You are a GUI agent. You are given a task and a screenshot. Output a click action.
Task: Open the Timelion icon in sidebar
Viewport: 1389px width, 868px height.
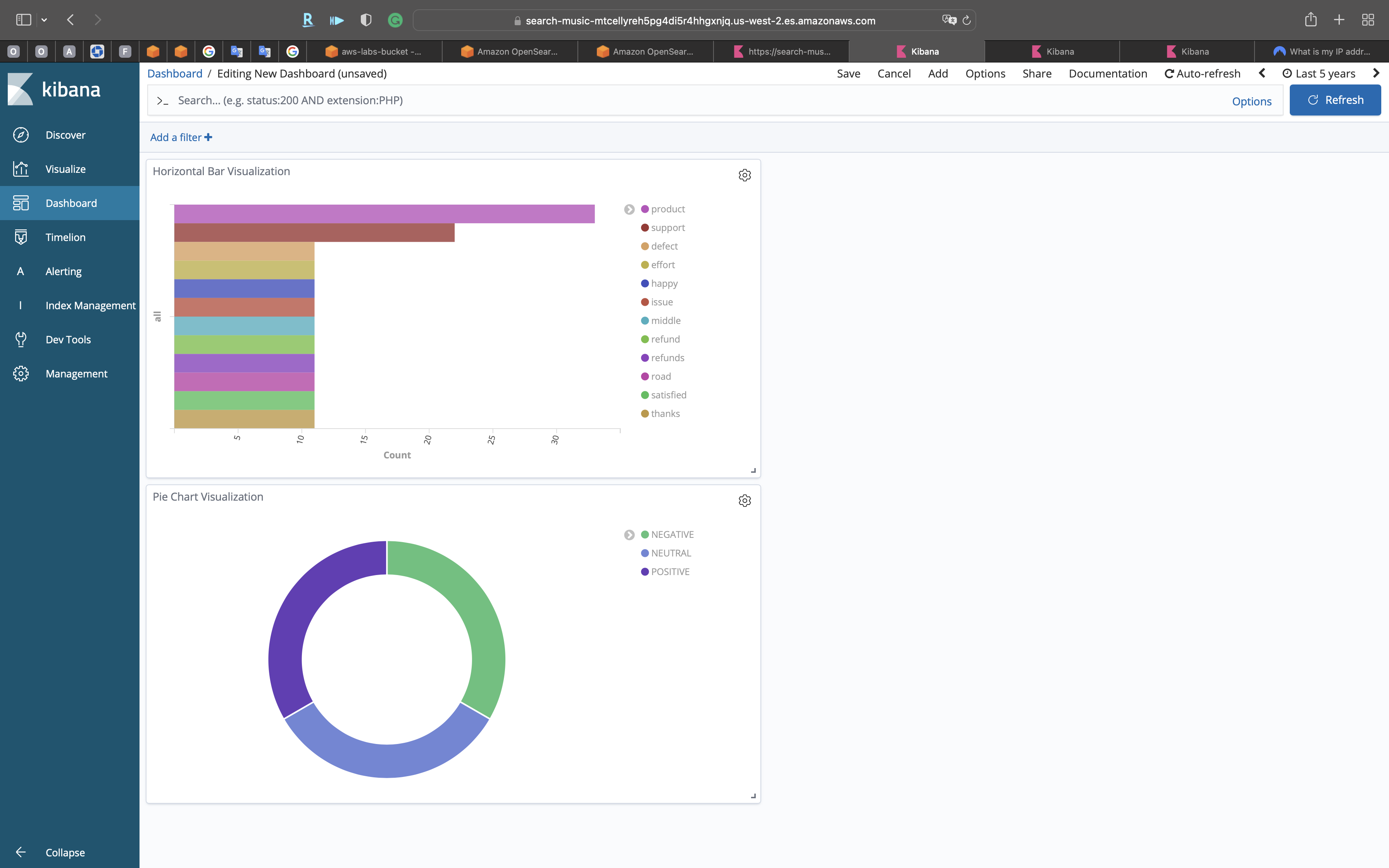click(21, 237)
